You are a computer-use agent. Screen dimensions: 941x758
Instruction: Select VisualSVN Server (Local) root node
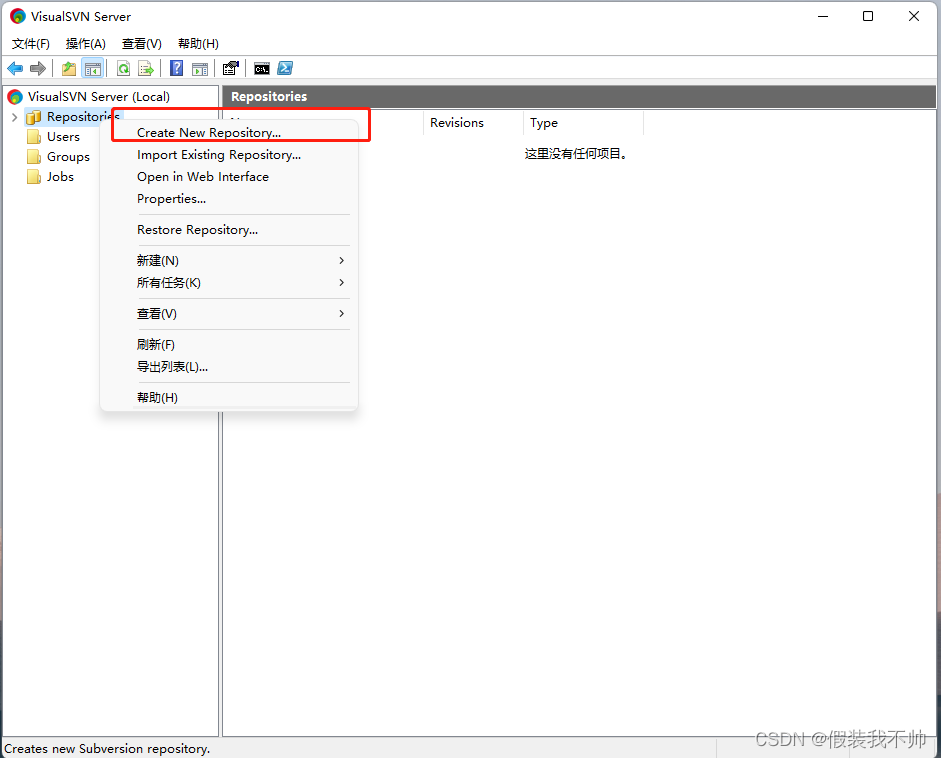98,97
